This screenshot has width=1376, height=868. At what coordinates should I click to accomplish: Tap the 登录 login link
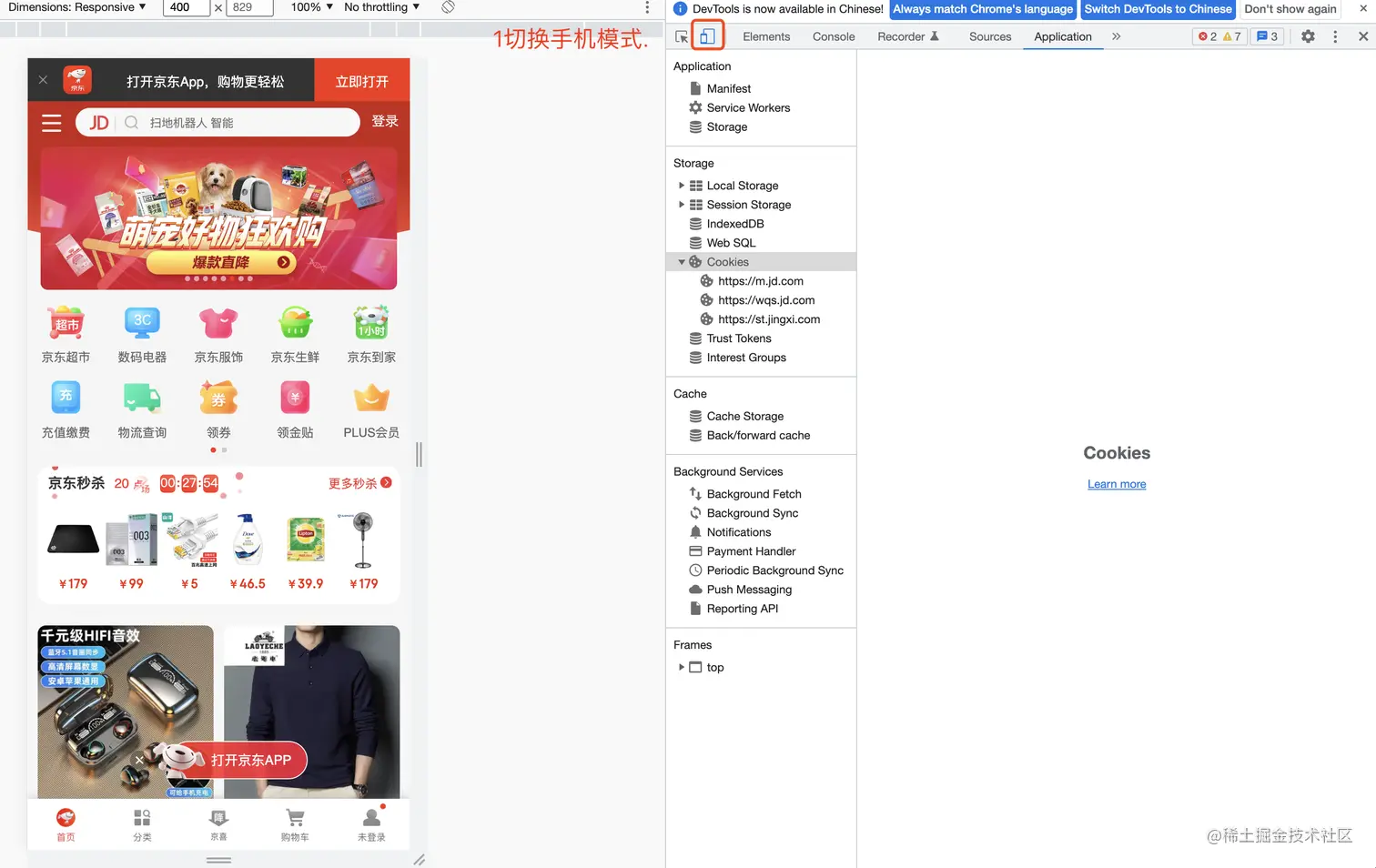385,121
